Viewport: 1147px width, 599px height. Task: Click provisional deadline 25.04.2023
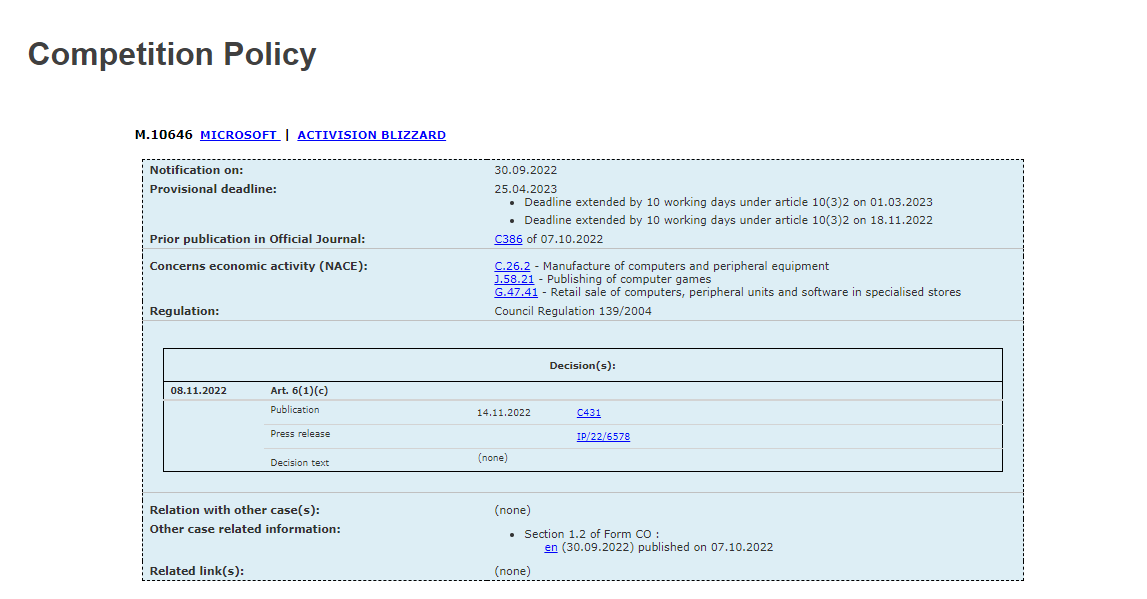point(526,189)
